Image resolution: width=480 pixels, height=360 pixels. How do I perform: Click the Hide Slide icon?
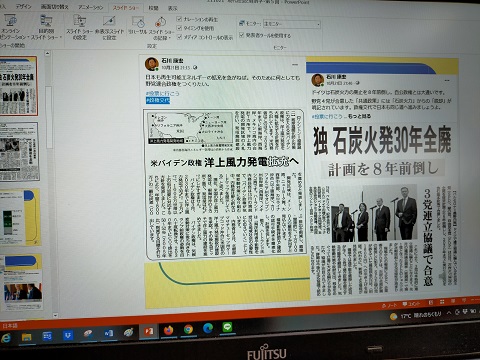click(109, 21)
